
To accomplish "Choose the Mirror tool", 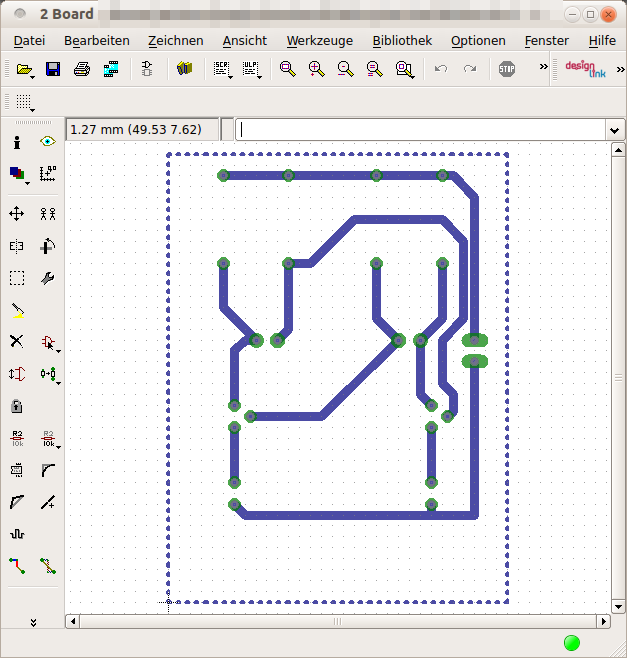I will pos(17,246).
